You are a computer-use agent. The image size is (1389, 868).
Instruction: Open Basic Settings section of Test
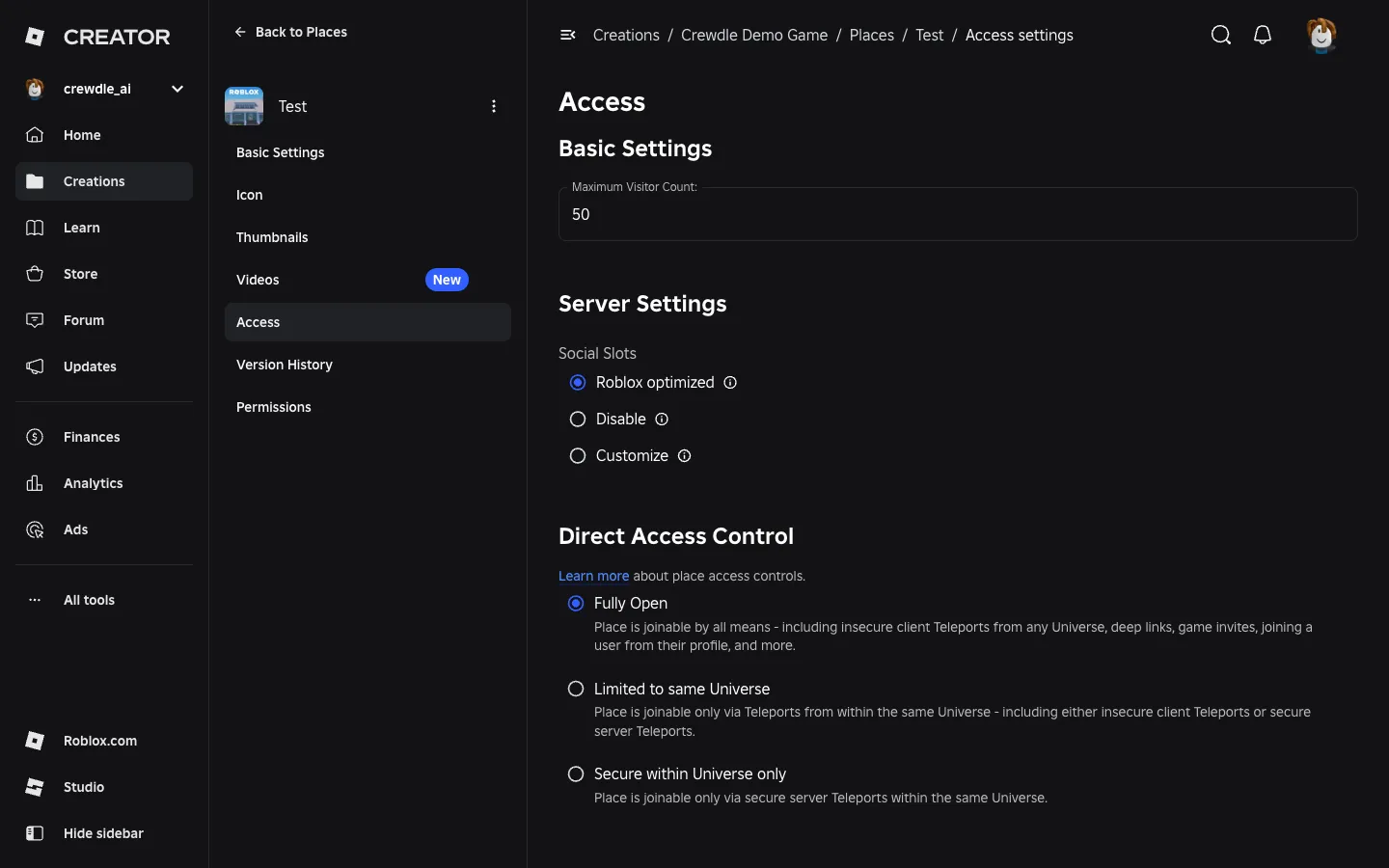pyautogui.click(x=368, y=152)
